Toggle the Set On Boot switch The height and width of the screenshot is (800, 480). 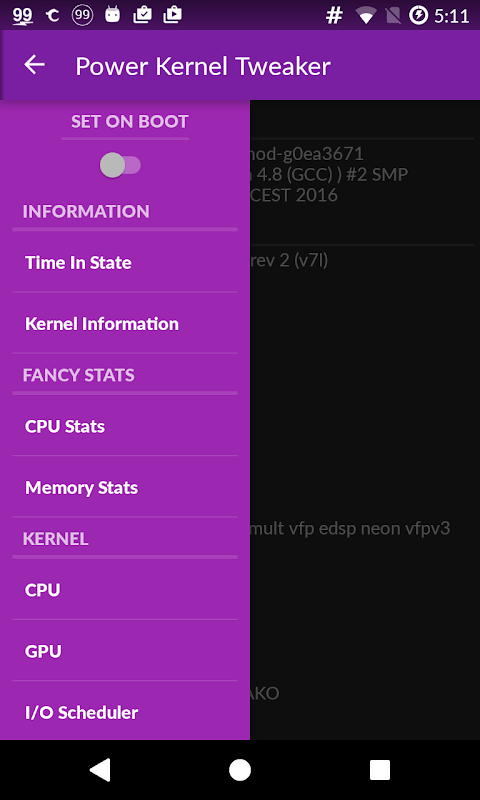pyautogui.click(x=120, y=165)
